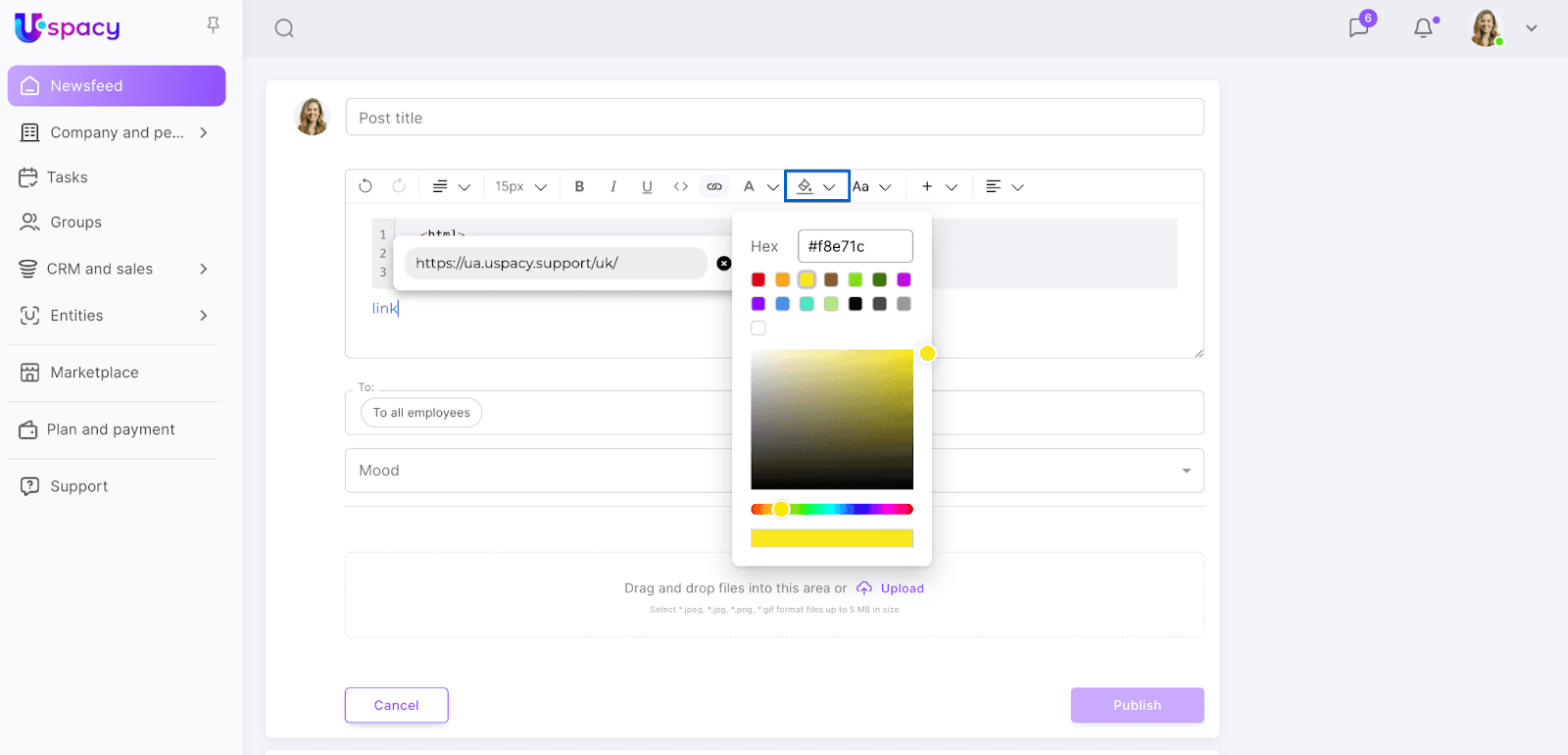This screenshot has height=755, width=1568.
Task: Open chat messages icon with badge
Action: (x=1359, y=27)
